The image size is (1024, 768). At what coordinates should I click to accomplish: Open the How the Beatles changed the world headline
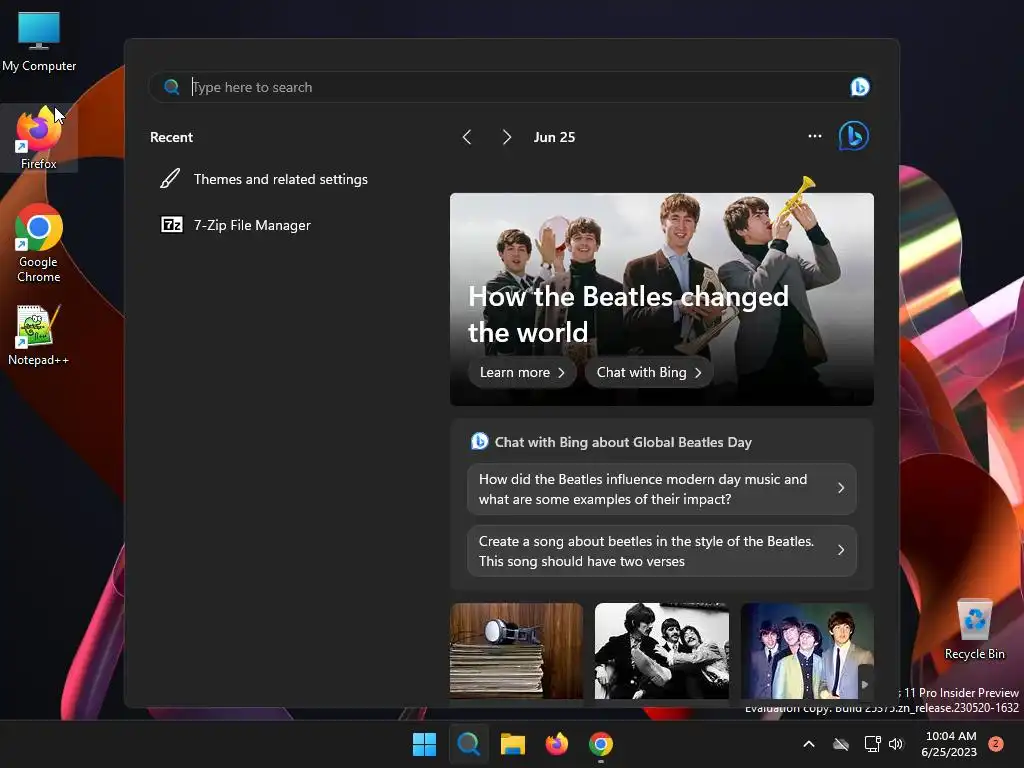pos(628,314)
